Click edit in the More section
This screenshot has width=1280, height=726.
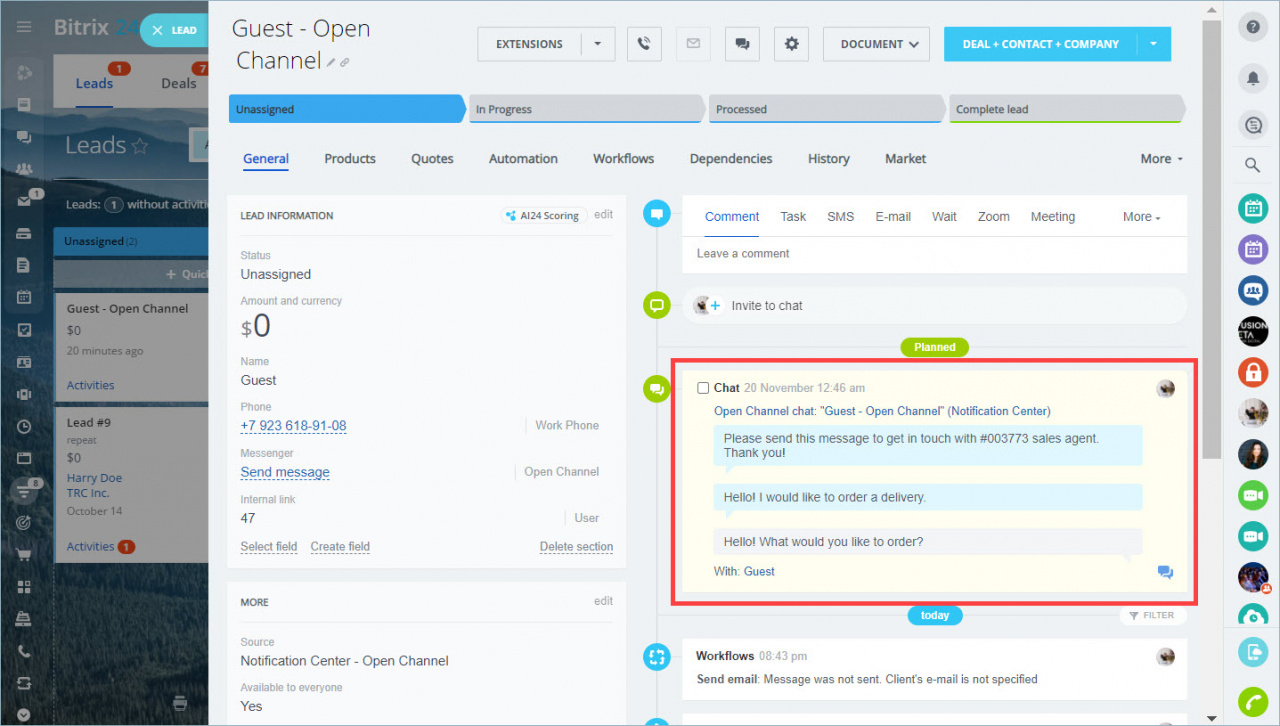[x=603, y=602]
